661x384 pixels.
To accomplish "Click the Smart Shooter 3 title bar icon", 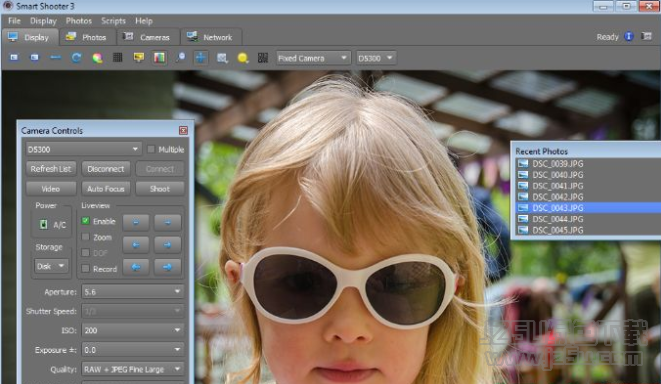I will tap(8, 5).
